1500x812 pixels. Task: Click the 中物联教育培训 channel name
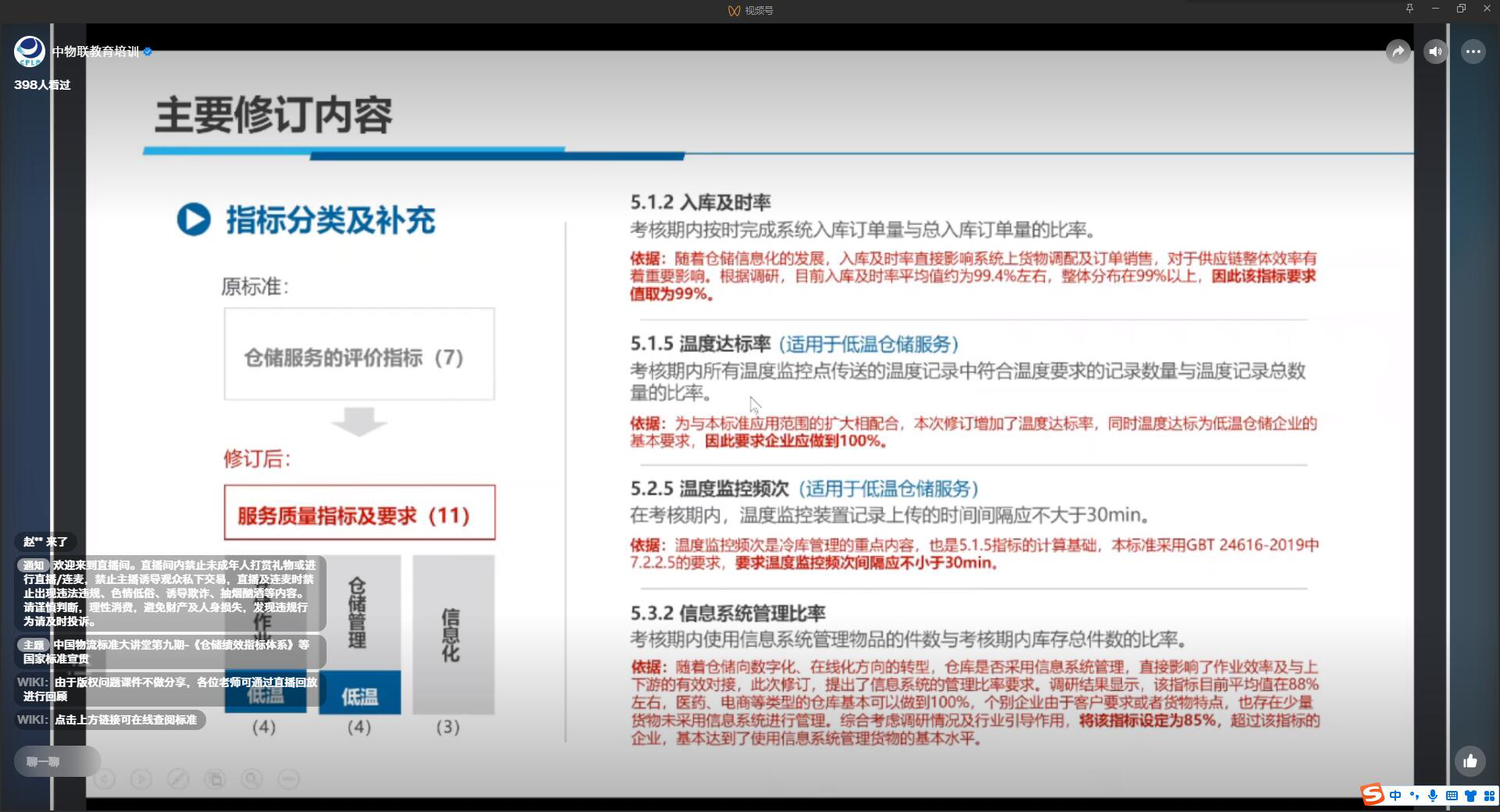click(95, 52)
